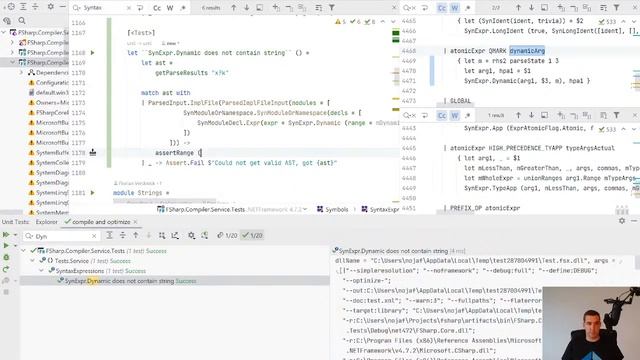Open unit test session options gear
The width and height of the screenshot is (640, 360).
coord(191,235)
